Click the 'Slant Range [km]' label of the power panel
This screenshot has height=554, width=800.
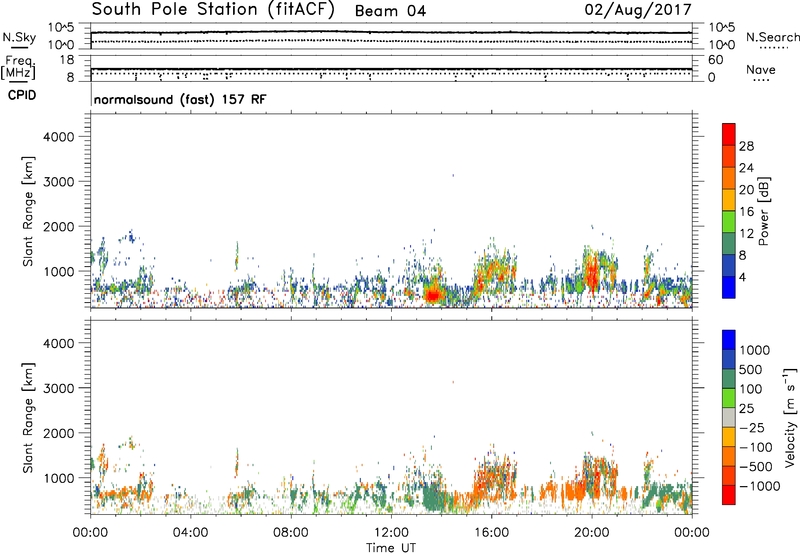click(28, 211)
